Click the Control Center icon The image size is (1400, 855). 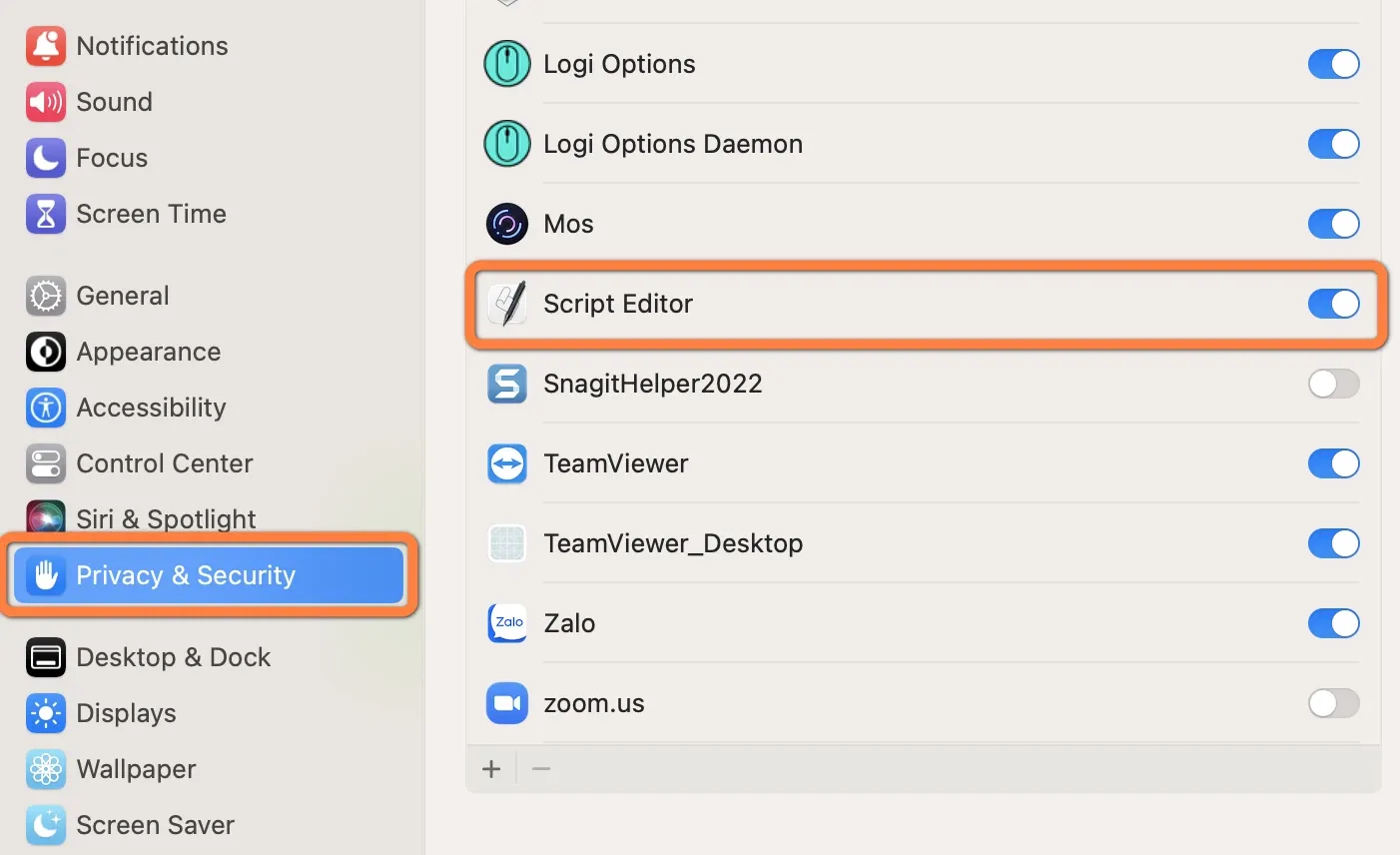coord(46,463)
